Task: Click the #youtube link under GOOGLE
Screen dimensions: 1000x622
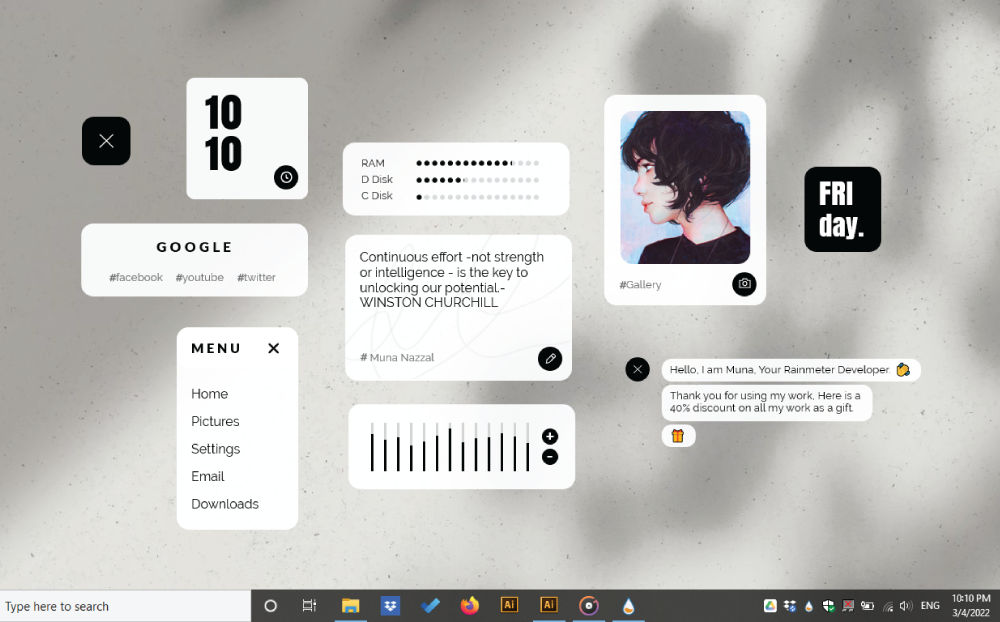Action: point(199,277)
